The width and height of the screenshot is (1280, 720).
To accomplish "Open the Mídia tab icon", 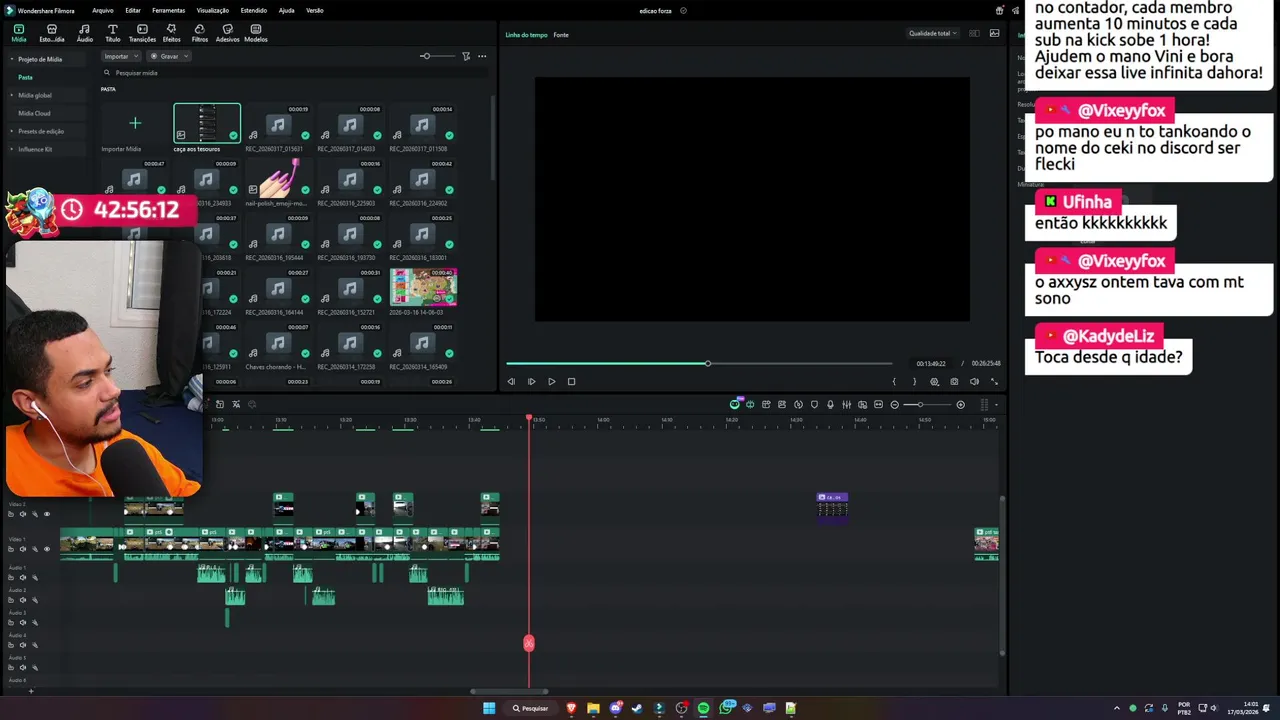I will coord(18,30).
